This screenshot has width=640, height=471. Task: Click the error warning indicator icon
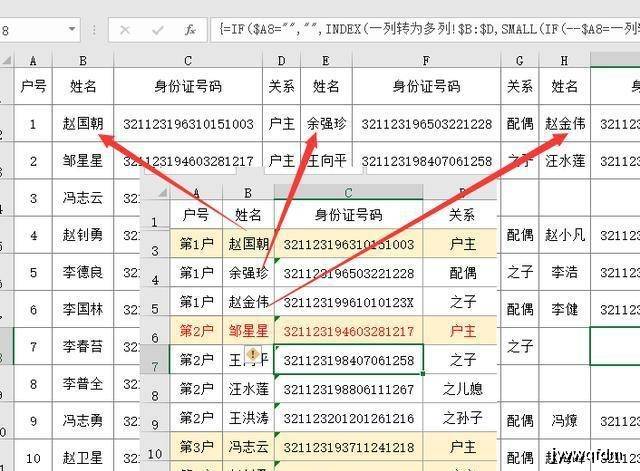click(253, 354)
